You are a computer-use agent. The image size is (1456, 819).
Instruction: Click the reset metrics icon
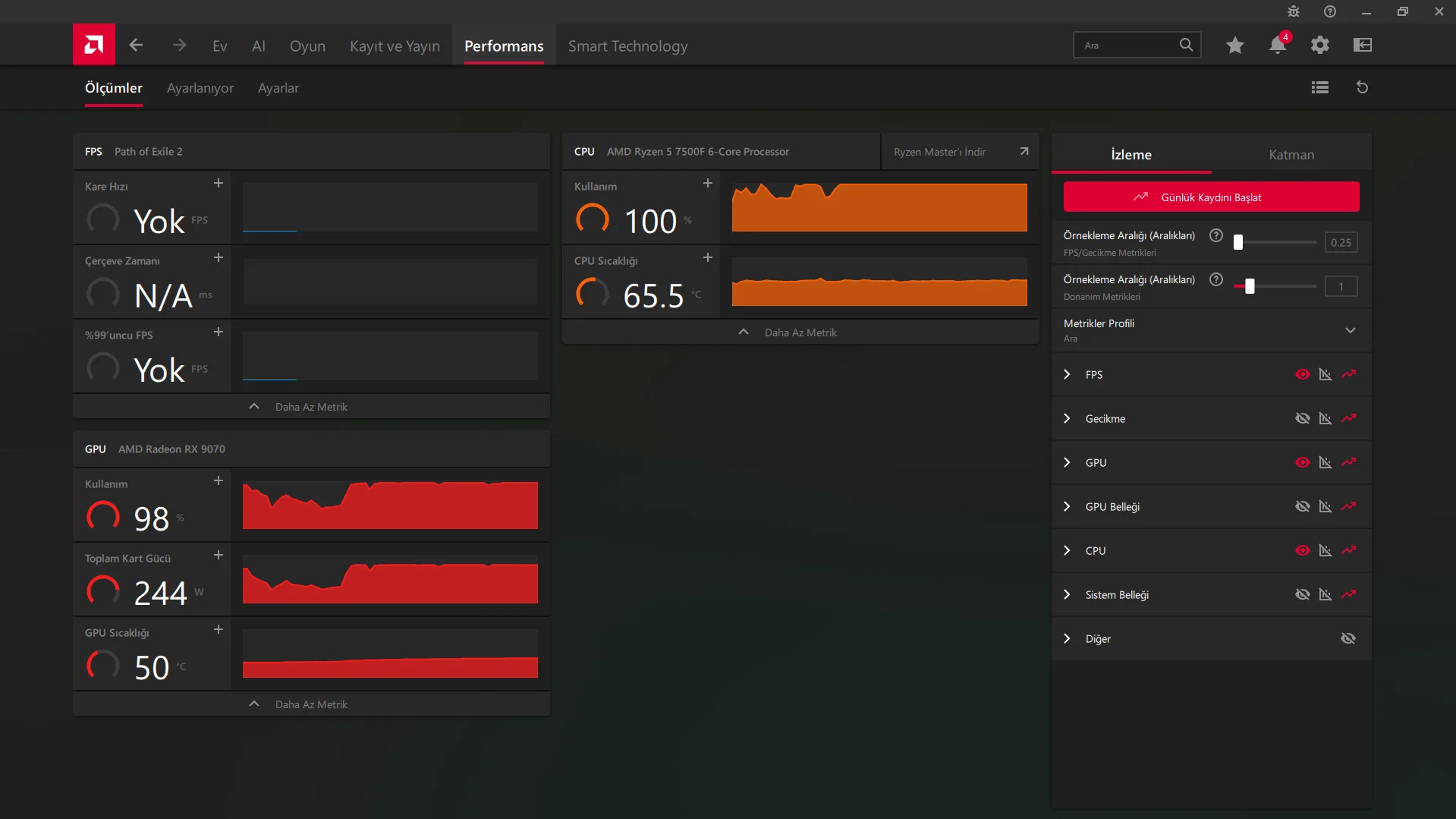(1362, 88)
